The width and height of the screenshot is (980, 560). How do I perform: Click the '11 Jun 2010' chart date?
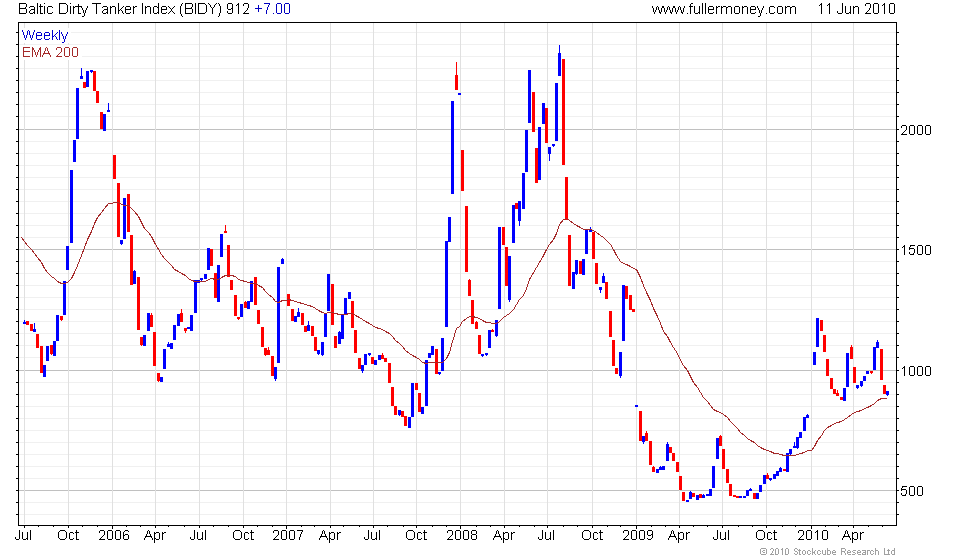[x=856, y=9]
